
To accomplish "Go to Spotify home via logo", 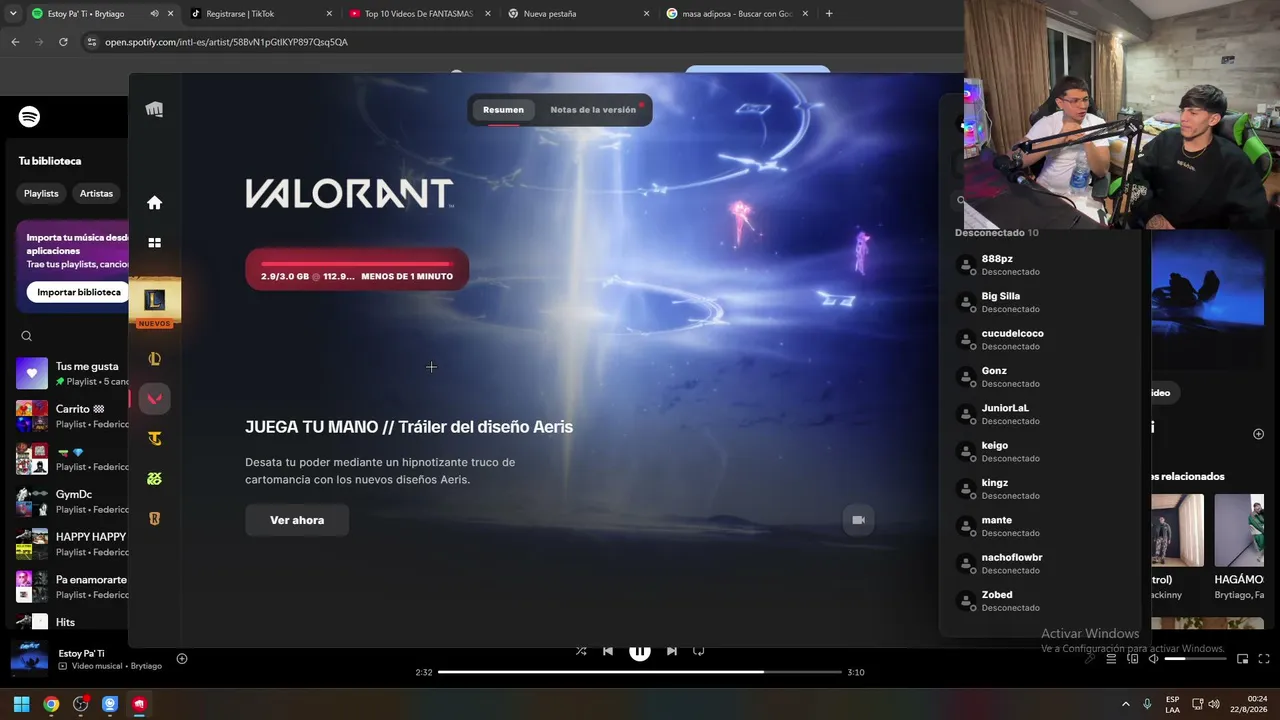I will pyautogui.click(x=29, y=117).
